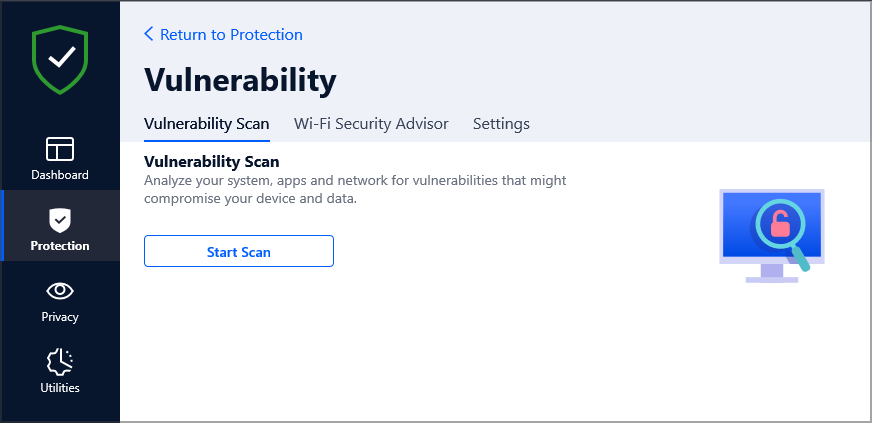Viewport: 872px width, 423px height.
Task: Open Dashboard via its panel icon
Action: (x=60, y=149)
